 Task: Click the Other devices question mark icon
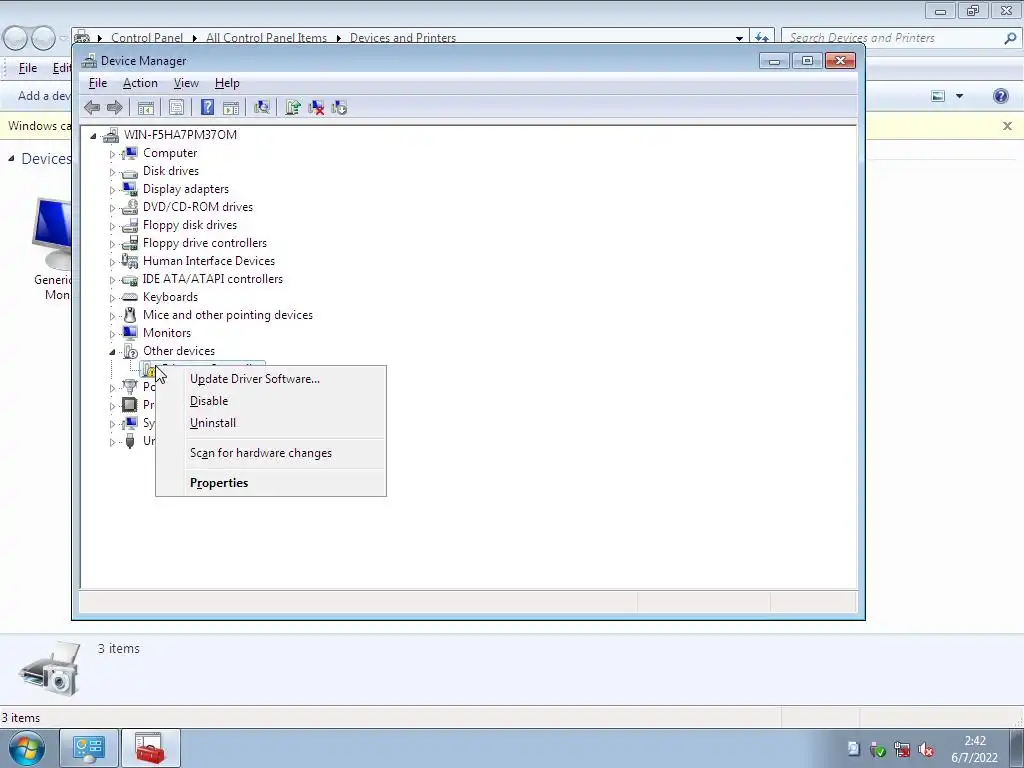click(130, 351)
